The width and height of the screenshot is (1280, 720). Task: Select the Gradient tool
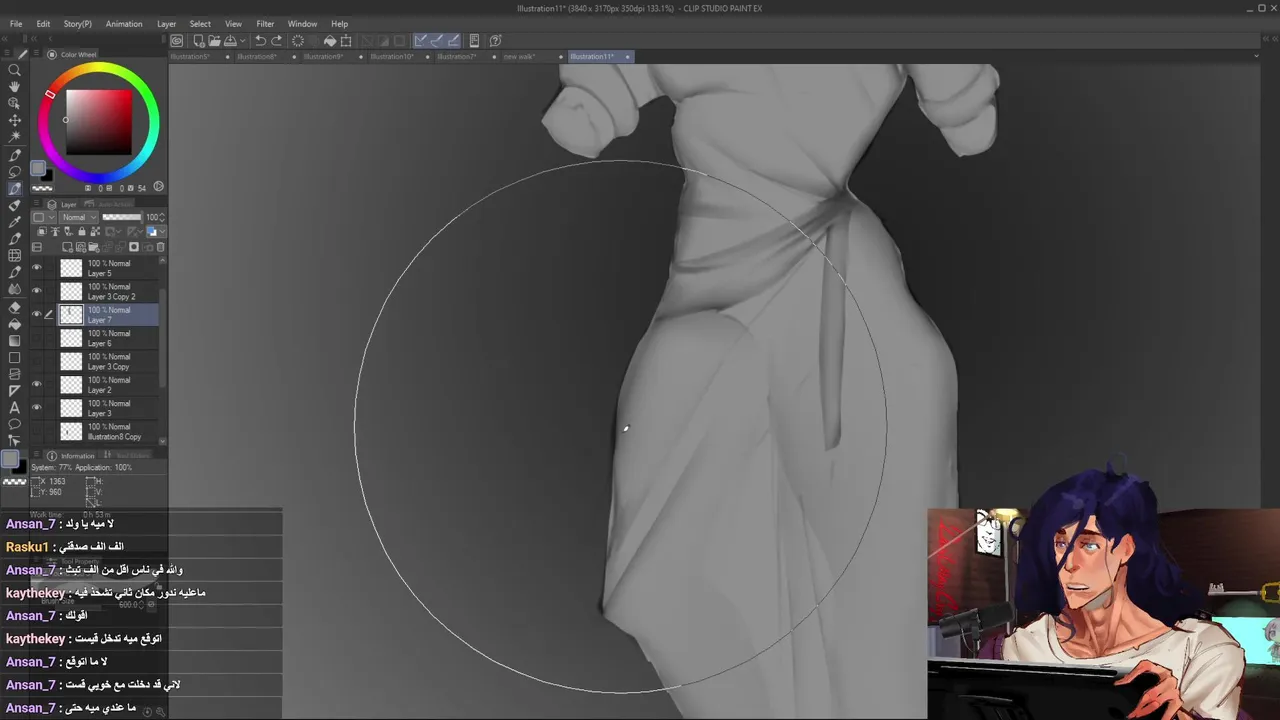pos(14,341)
